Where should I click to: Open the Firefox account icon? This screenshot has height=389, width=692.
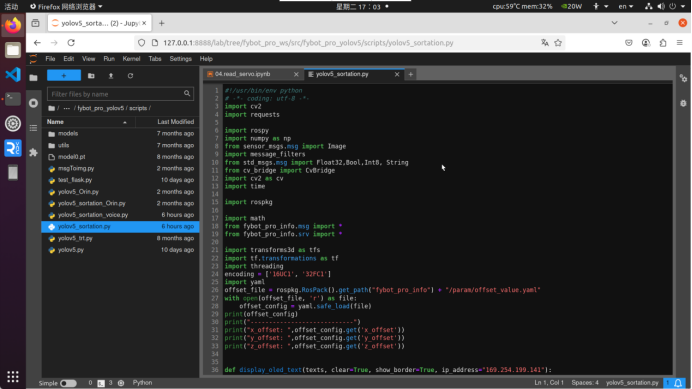(x=646, y=43)
